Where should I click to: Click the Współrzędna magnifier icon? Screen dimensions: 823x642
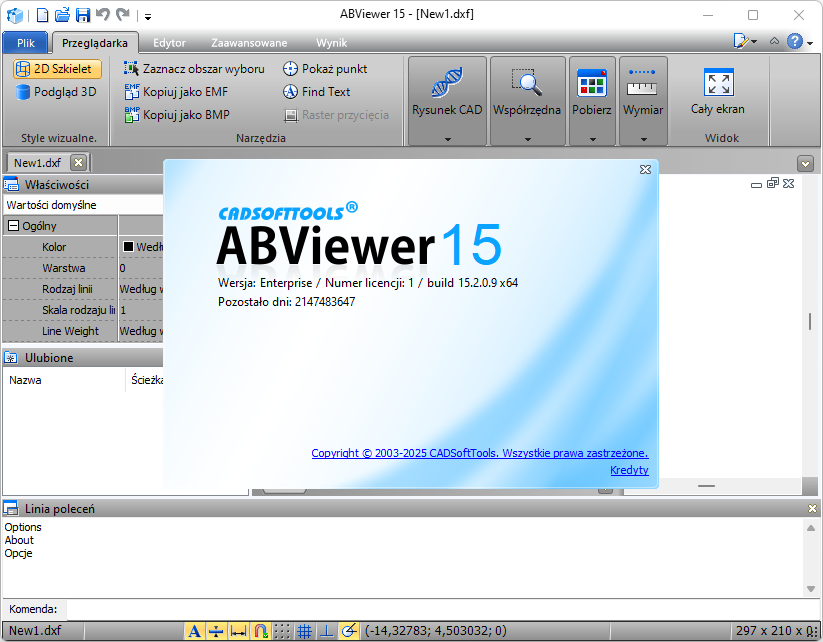[x=527, y=82]
